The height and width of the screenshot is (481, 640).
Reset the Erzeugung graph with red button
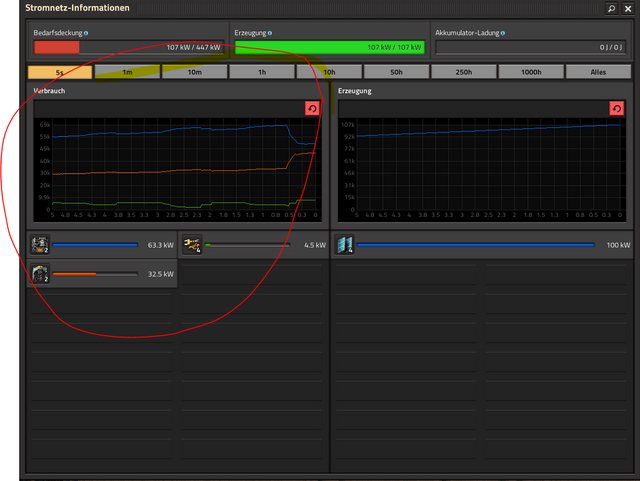(617, 109)
